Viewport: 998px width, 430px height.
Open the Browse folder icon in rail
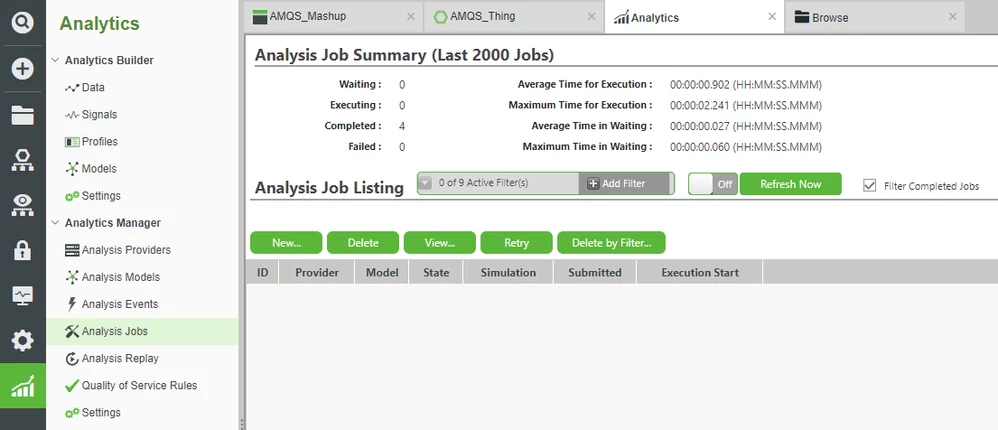[x=22, y=115]
